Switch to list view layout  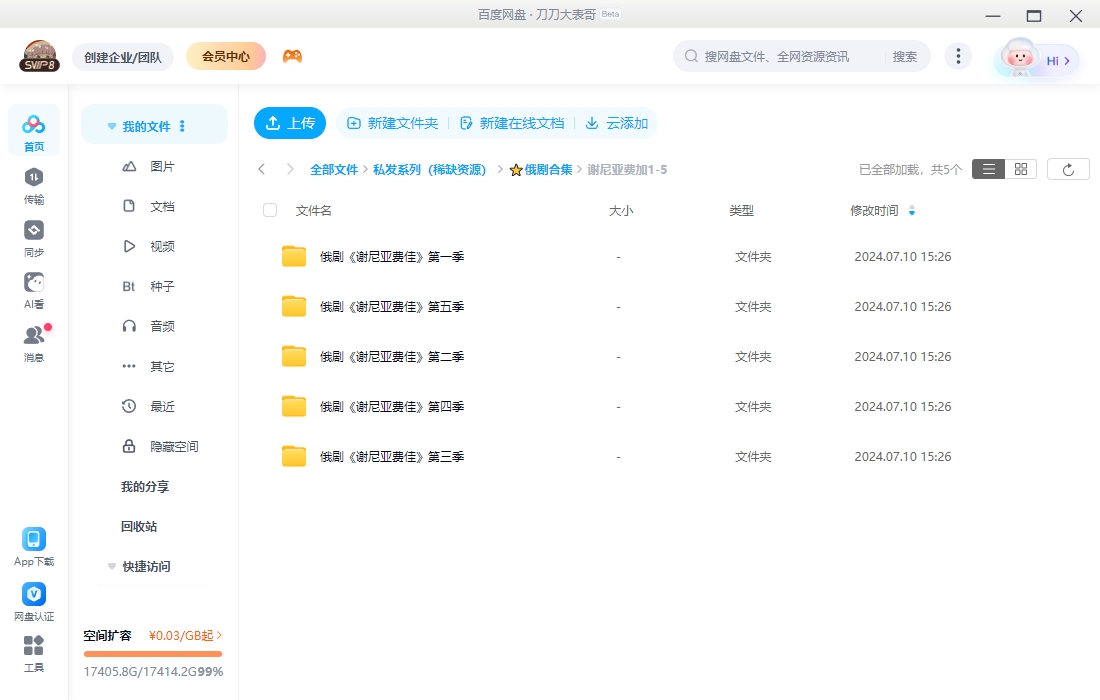coord(988,169)
